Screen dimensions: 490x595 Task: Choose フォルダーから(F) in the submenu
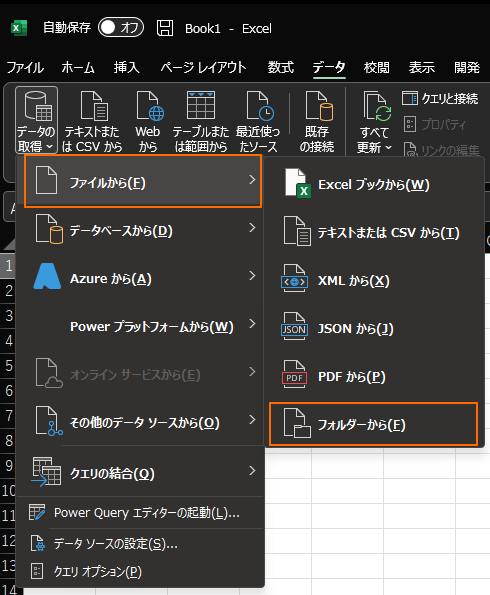click(373, 424)
